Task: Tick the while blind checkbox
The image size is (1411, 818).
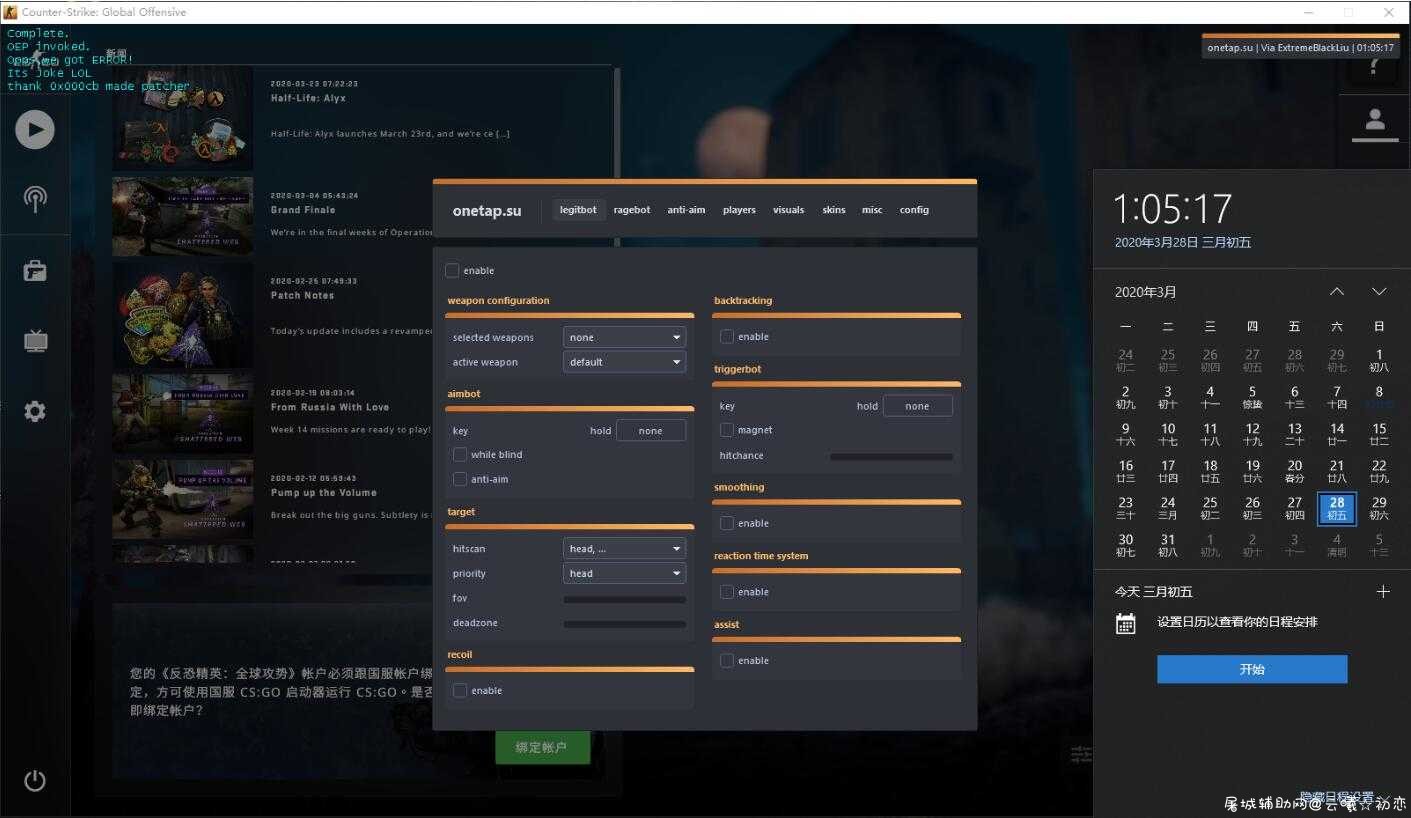Action: [x=460, y=454]
